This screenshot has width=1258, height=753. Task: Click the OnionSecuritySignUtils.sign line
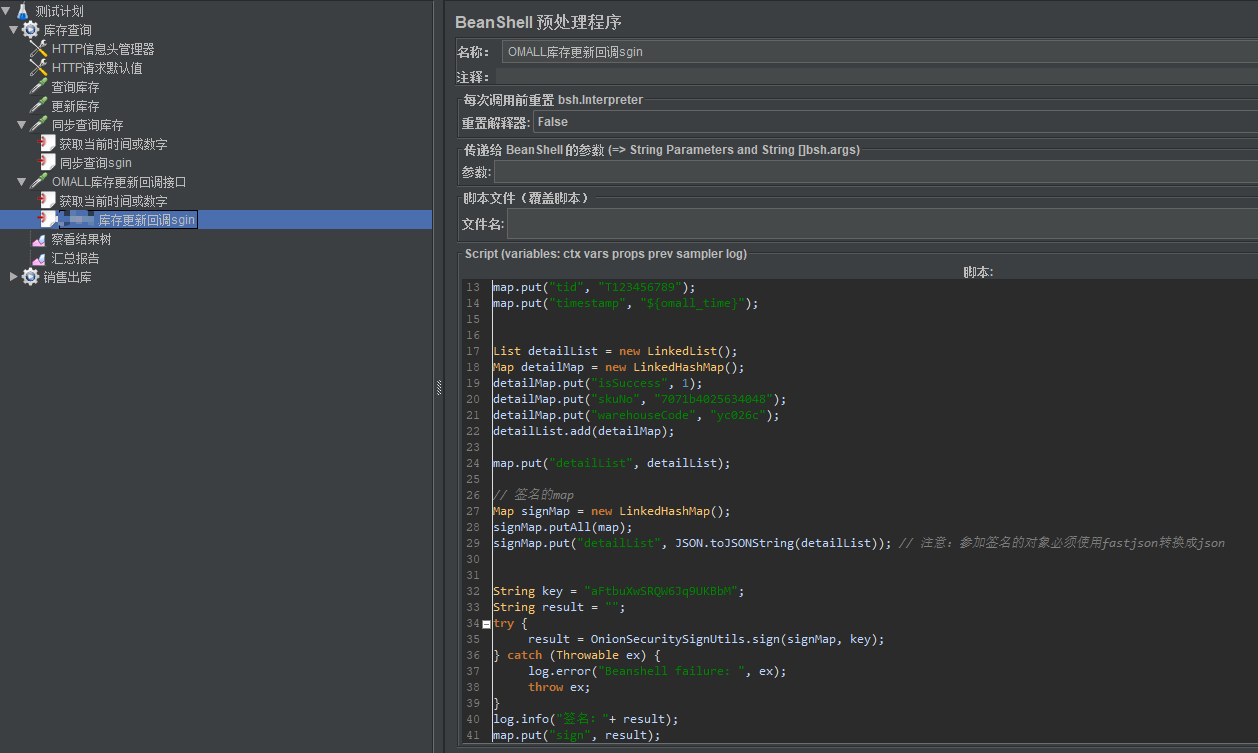(x=707, y=639)
